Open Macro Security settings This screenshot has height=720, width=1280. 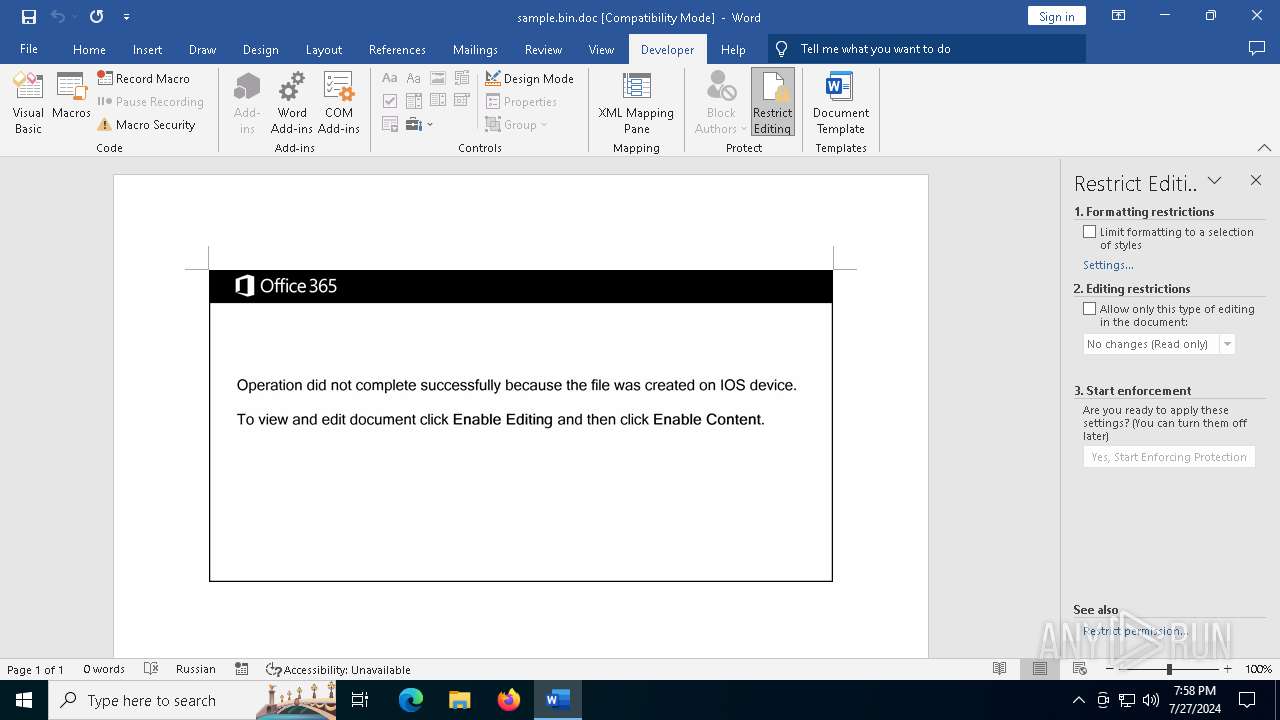pos(146,125)
